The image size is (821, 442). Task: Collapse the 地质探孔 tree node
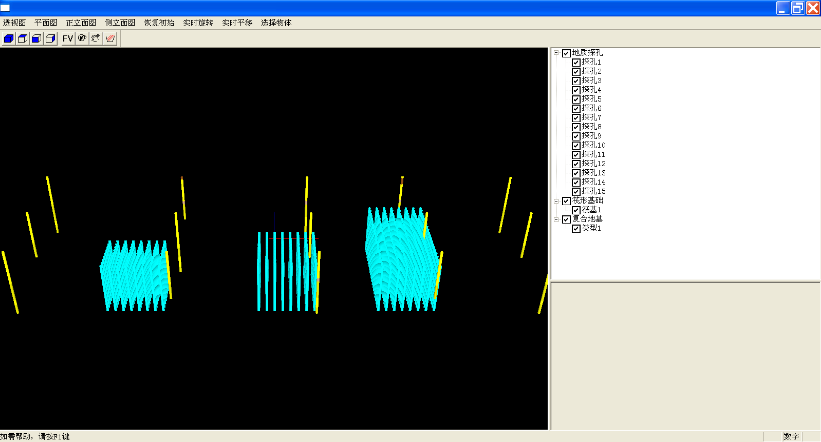click(557, 53)
